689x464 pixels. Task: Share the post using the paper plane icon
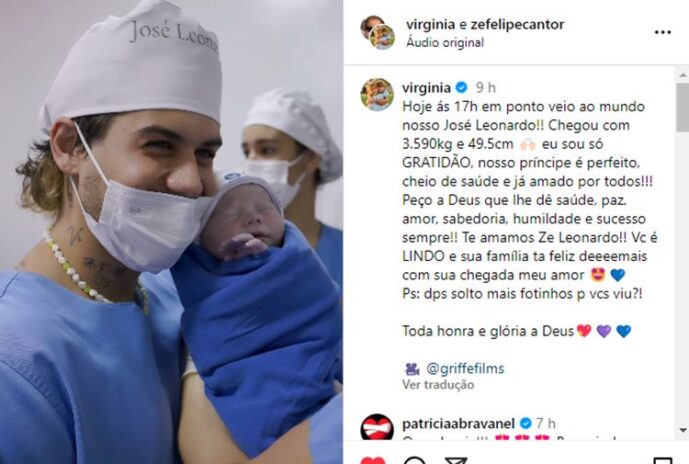click(x=456, y=460)
